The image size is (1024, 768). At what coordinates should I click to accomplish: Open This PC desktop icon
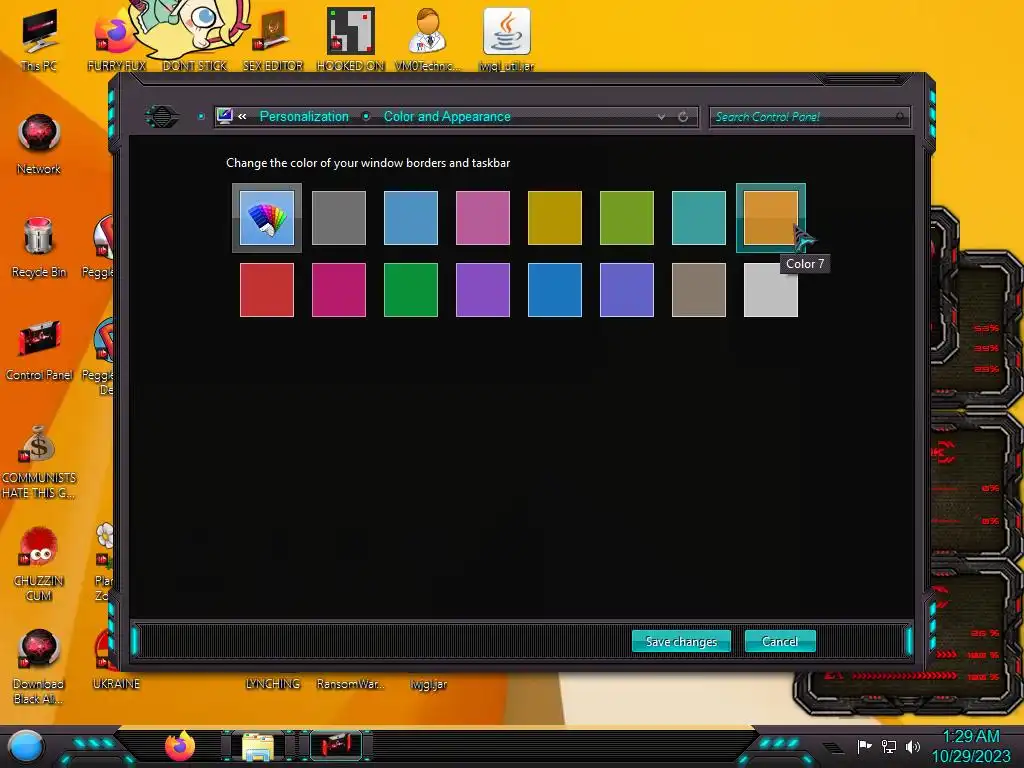(39, 40)
